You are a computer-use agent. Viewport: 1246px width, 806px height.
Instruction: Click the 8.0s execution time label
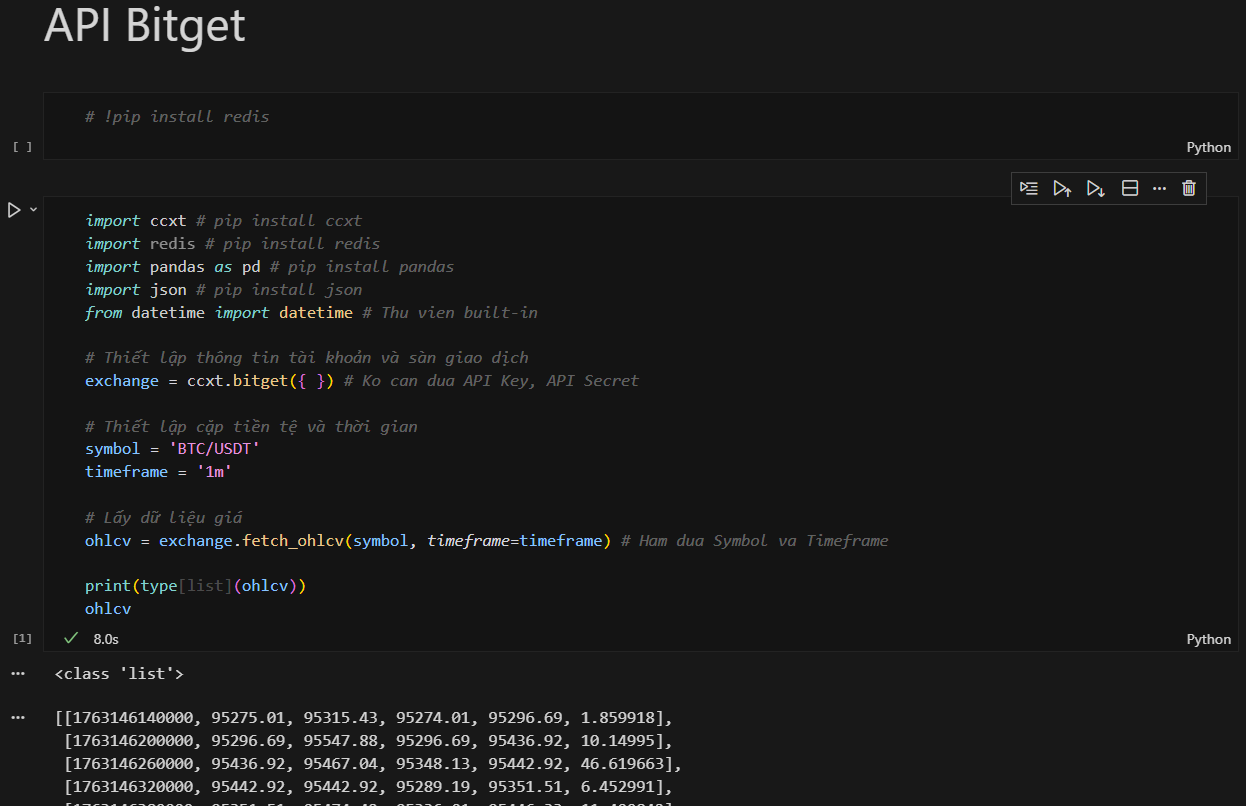[x=106, y=638]
